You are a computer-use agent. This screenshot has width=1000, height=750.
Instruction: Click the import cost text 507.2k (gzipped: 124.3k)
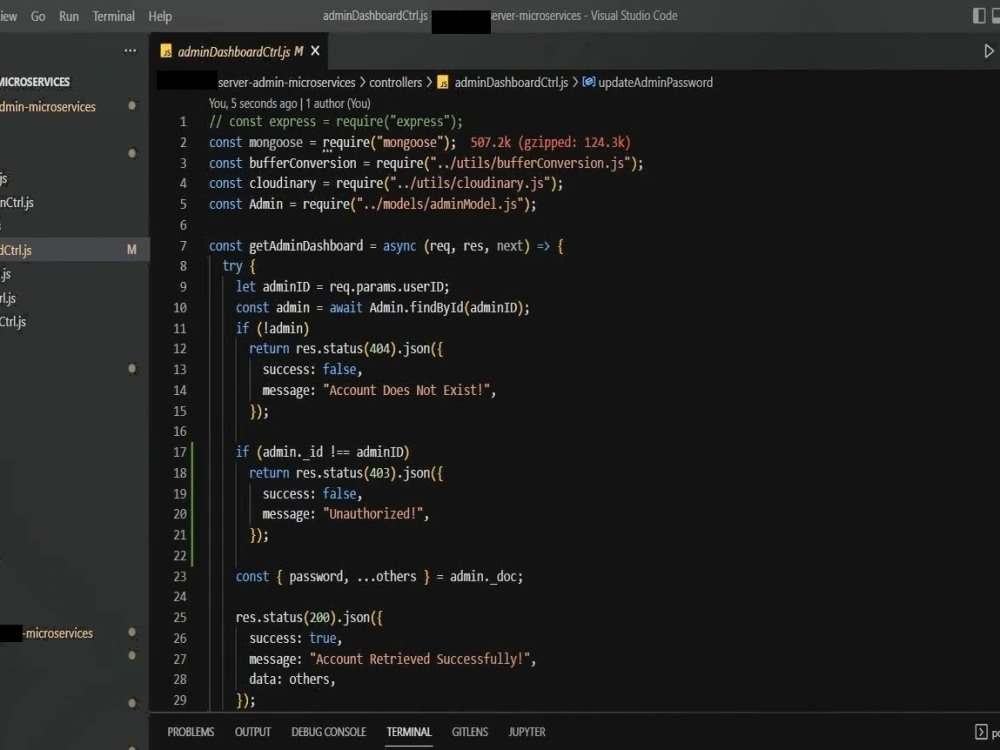click(550, 142)
